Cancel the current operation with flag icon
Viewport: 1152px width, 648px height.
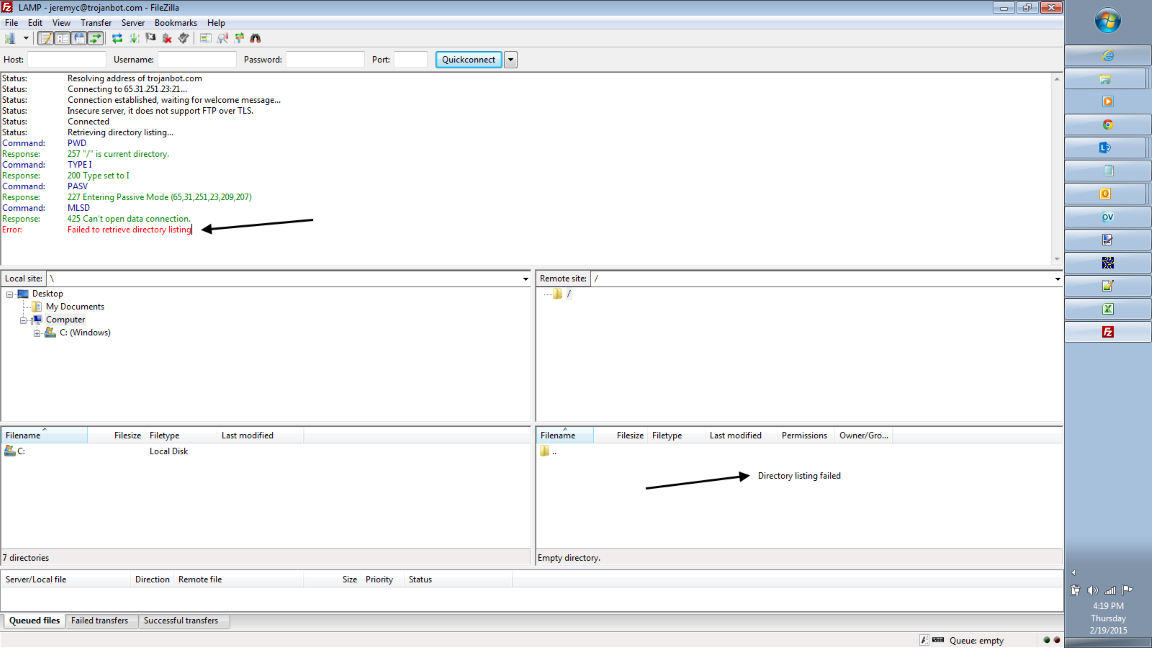pyautogui.click(x=151, y=38)
